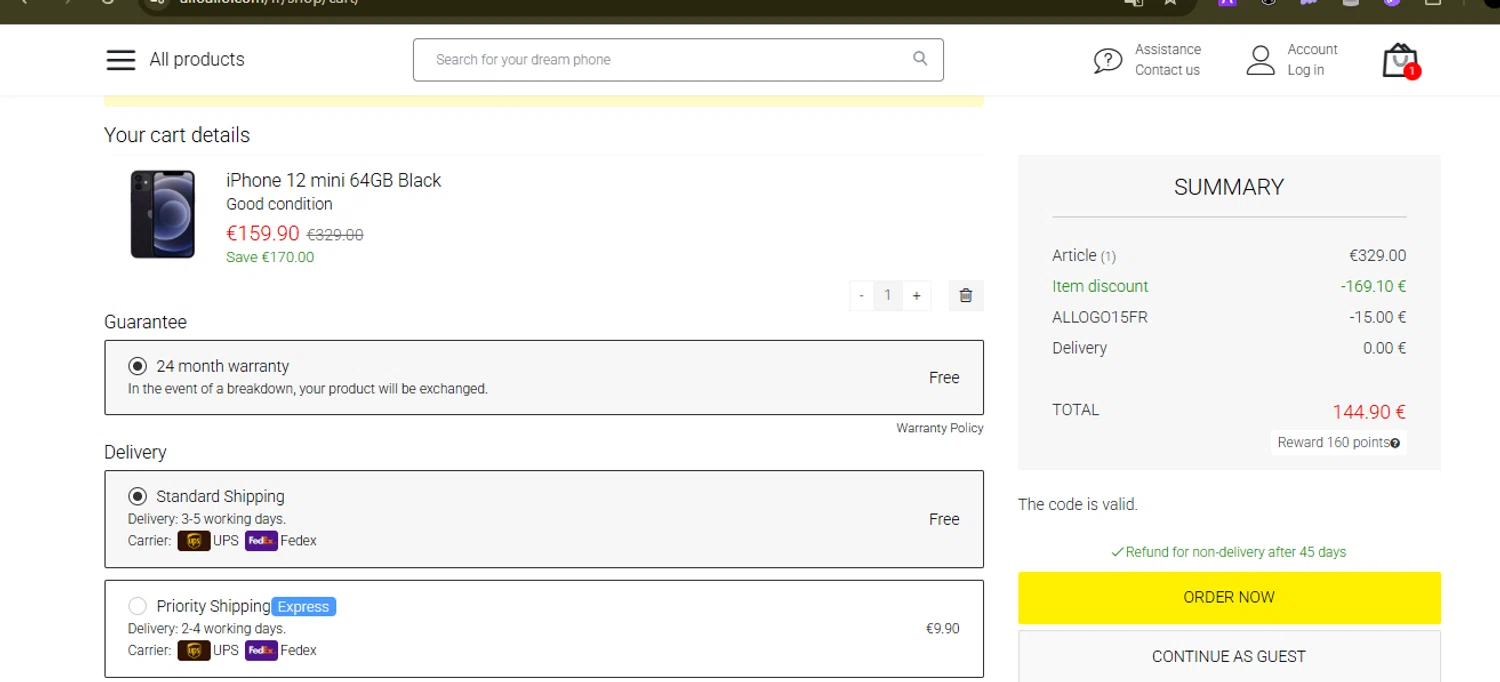Image resolution: width=1500 pixels, height=682 pixels.
Task: Open the Warranty Policy link
Action: pos(940,428)
